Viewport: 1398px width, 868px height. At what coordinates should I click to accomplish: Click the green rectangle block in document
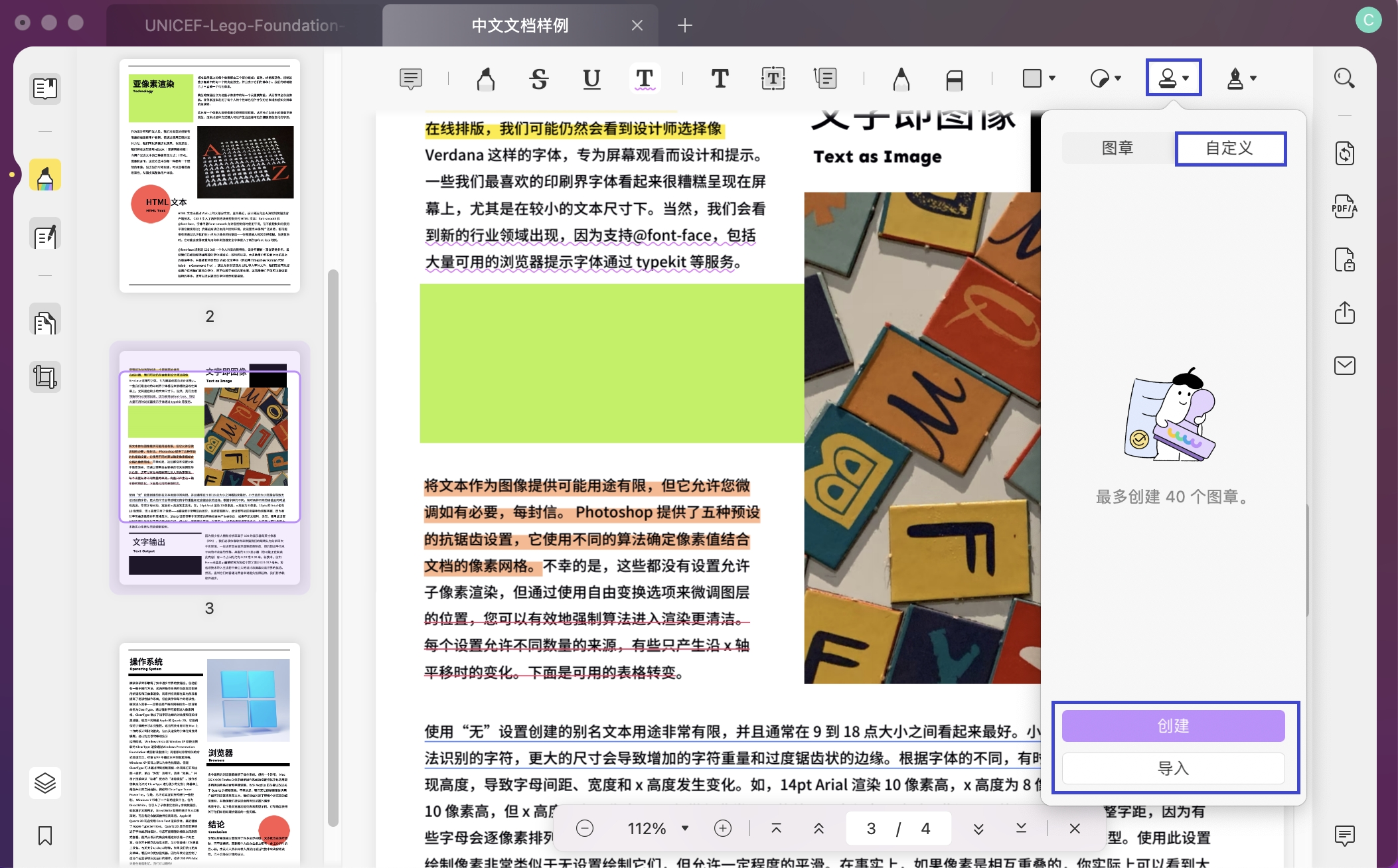(x=611, y=364)
